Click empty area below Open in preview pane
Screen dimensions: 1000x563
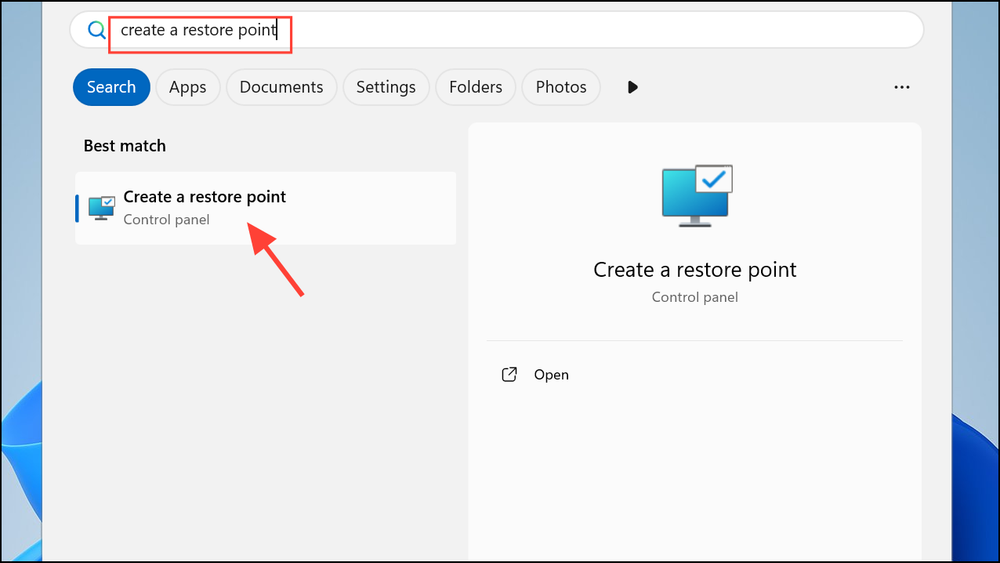pos(695,470)
